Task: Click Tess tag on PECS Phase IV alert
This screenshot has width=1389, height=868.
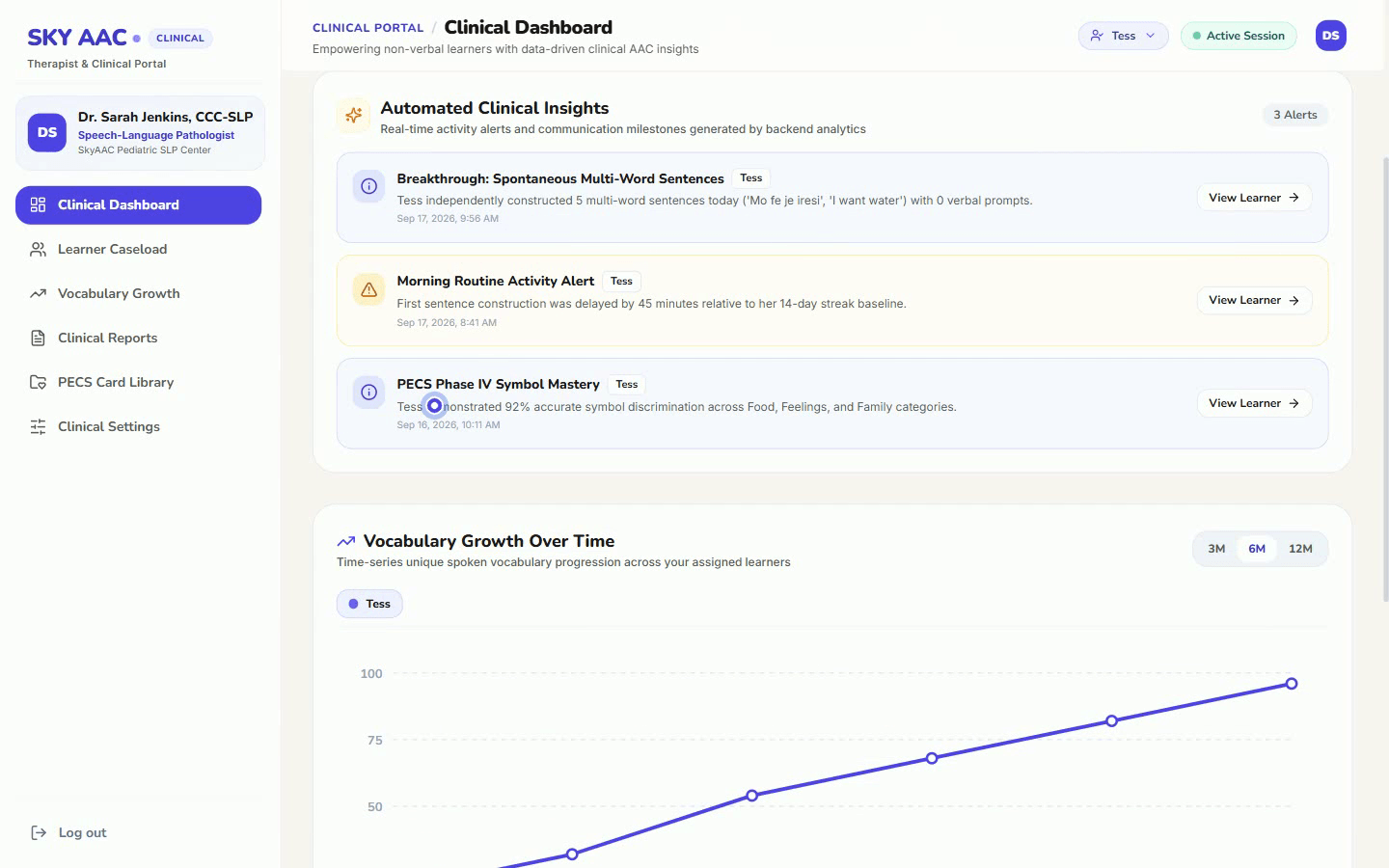Action: [x=627, y=384]
